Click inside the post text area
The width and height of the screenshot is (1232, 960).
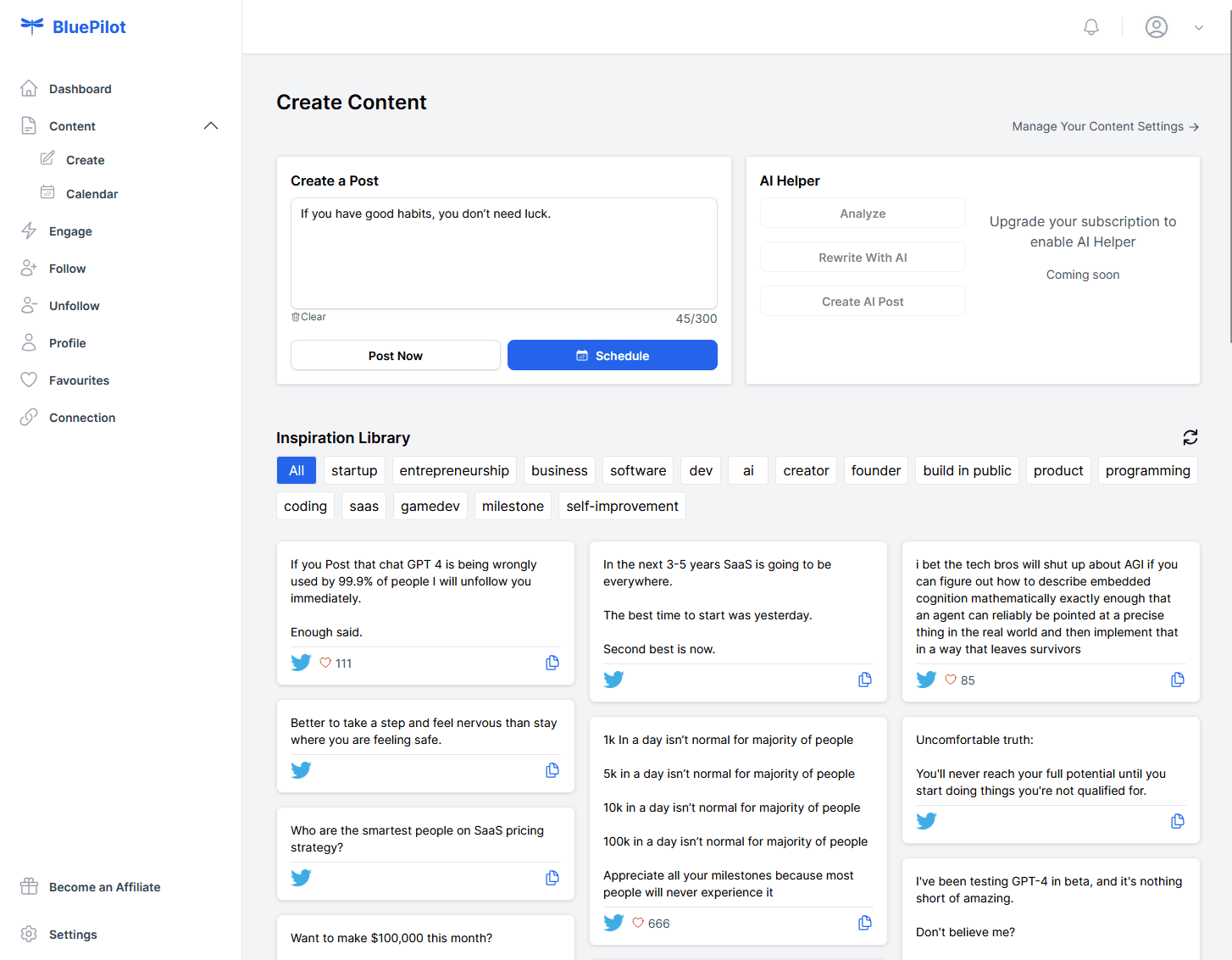(x=503, y=254)
